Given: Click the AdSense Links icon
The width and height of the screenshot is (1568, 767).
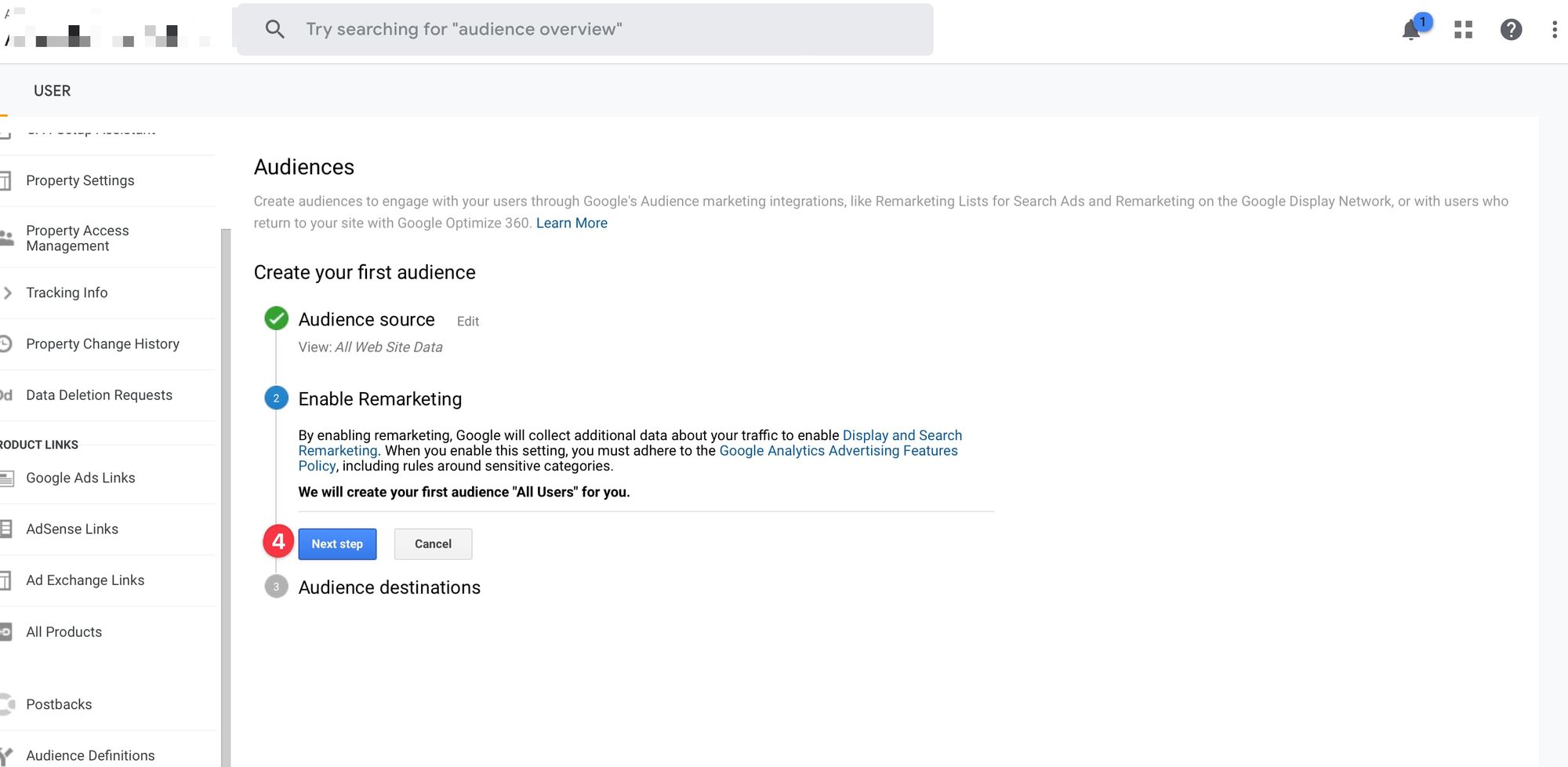Looking at the screenshot, I should pos(6,529).
